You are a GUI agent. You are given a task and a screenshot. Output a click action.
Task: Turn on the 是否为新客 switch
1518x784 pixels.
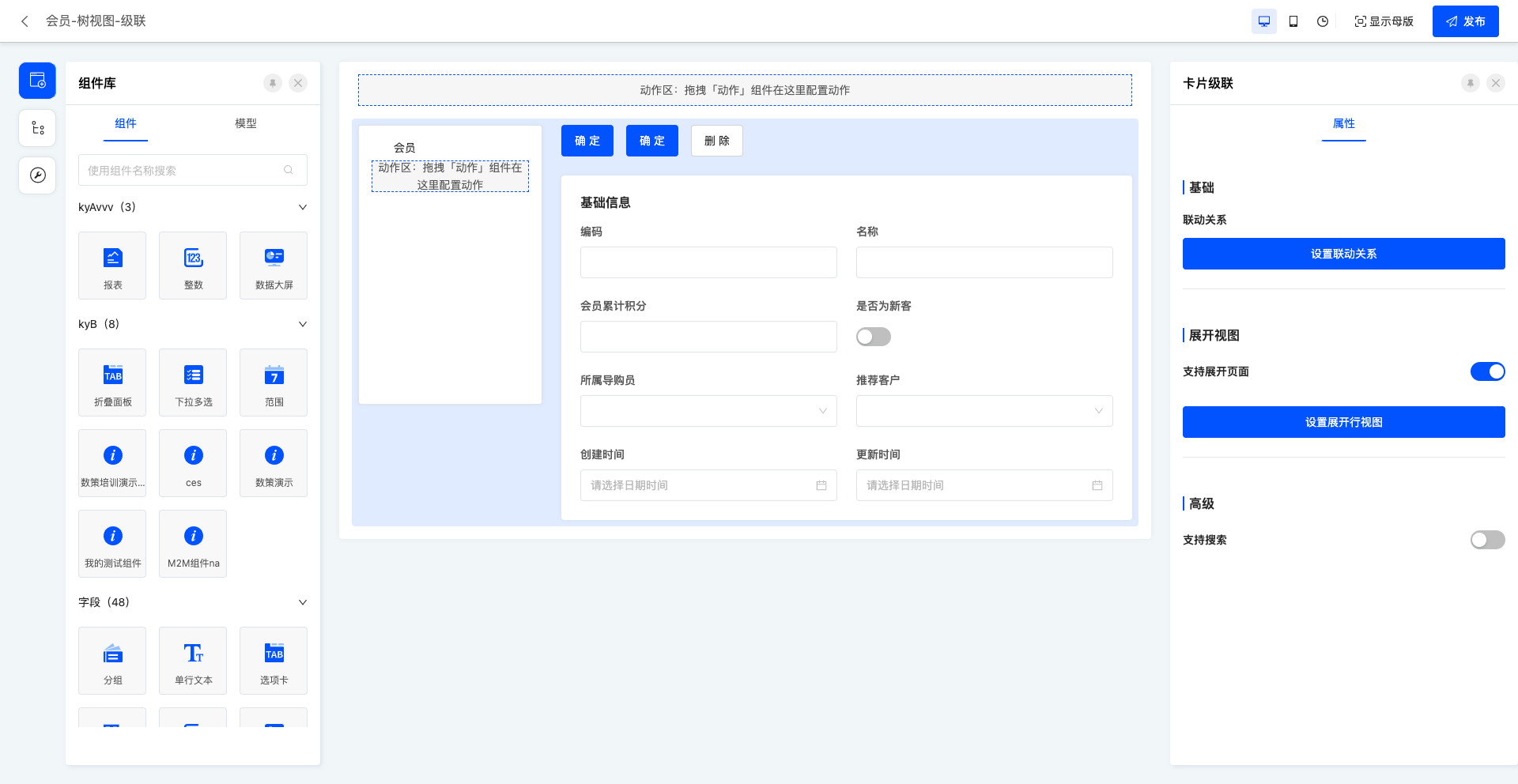click(873, 337)
